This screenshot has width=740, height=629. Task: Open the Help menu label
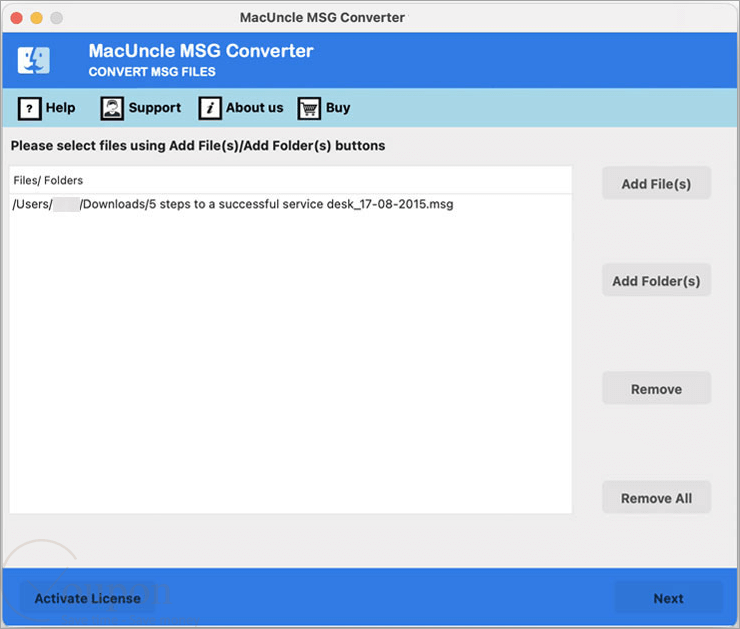tap(60, 108)
